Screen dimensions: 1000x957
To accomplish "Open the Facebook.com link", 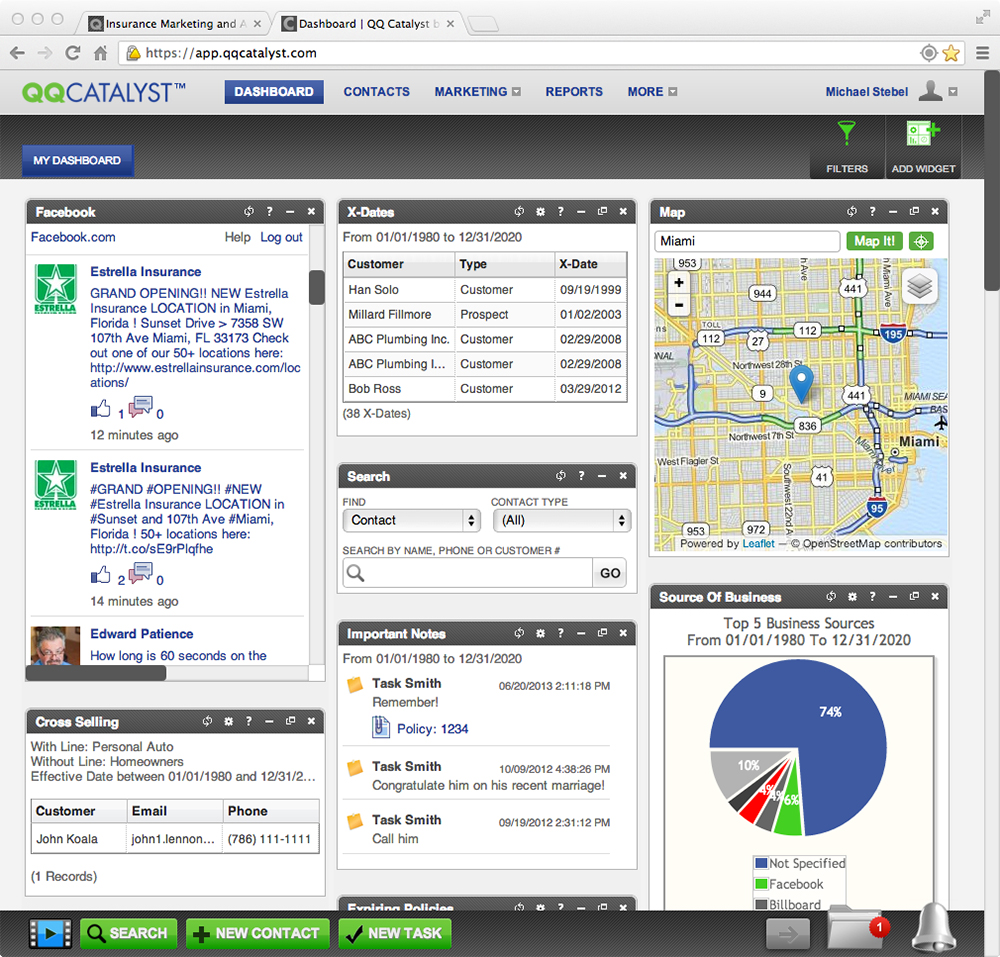I will (x=73, y=237).
